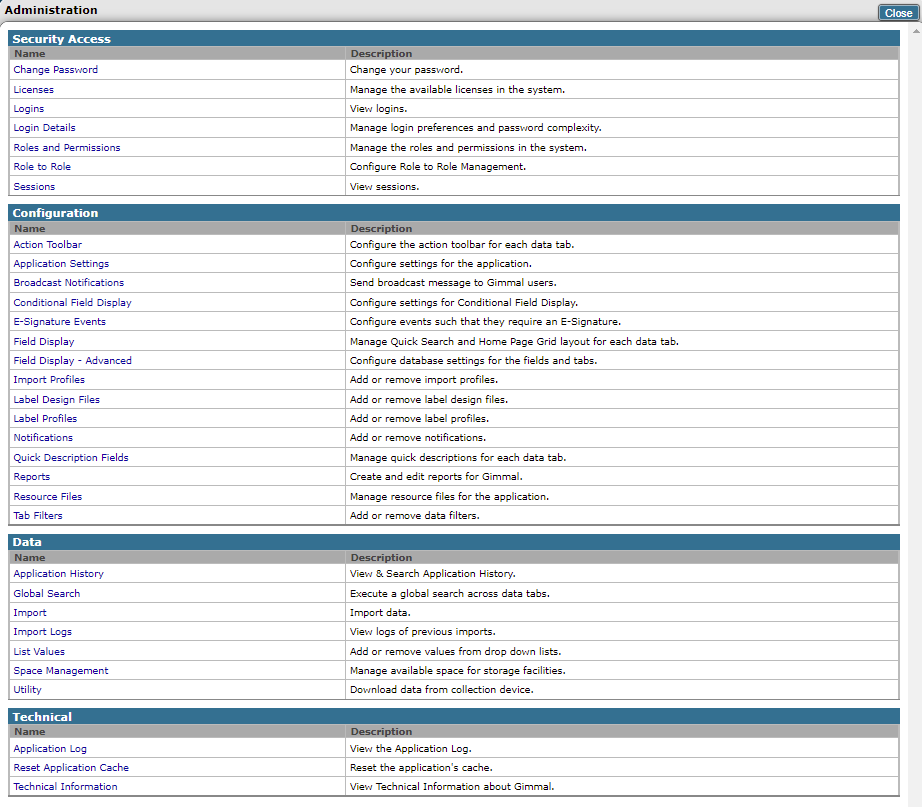Open the Action Toolbar configuration
922x807 pixels.
(x=47, y=245)
